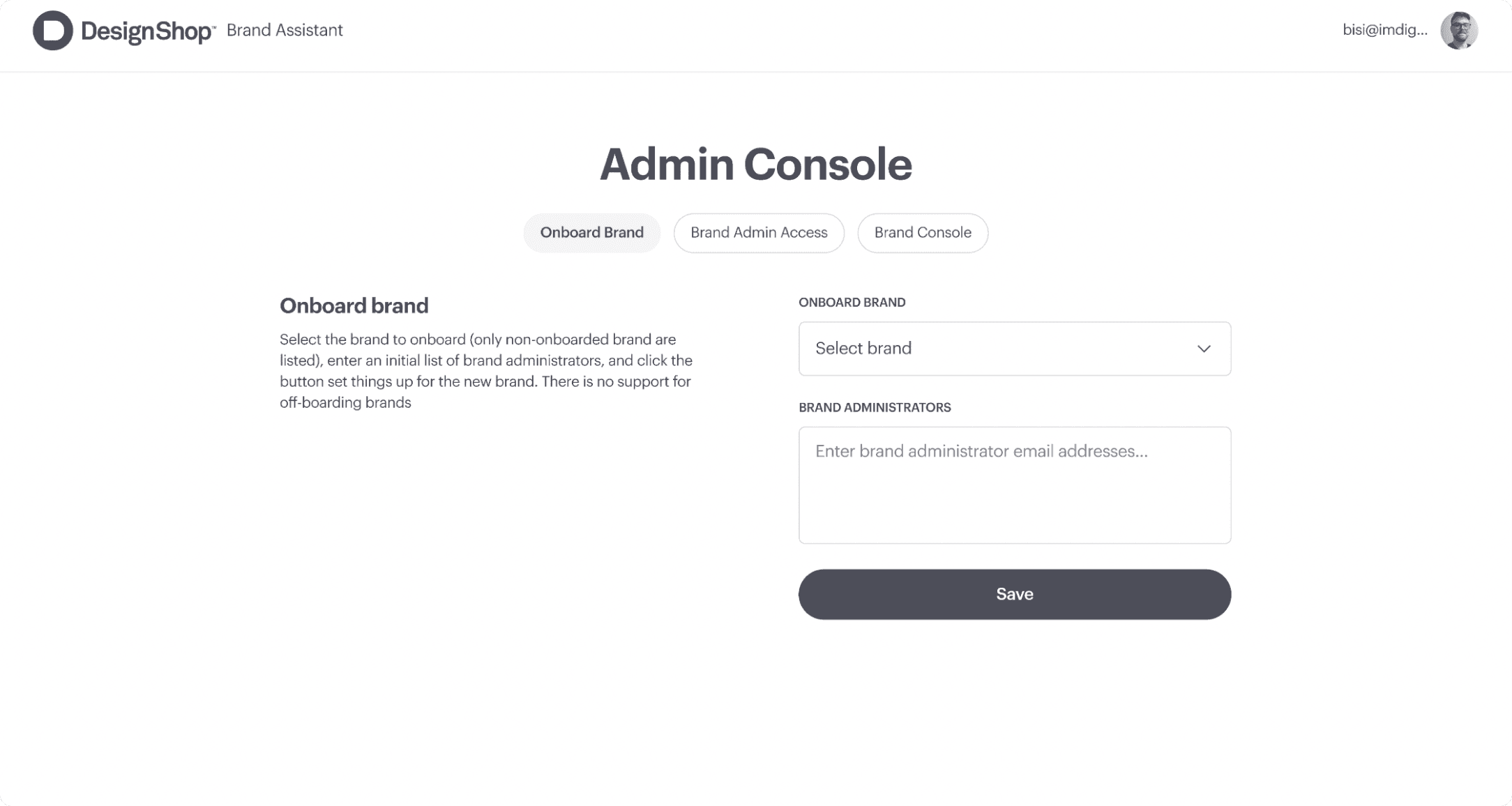Screen dimensions: 1512x806
Task: Click the DesignShop logo icon
Action: (52, 31)
